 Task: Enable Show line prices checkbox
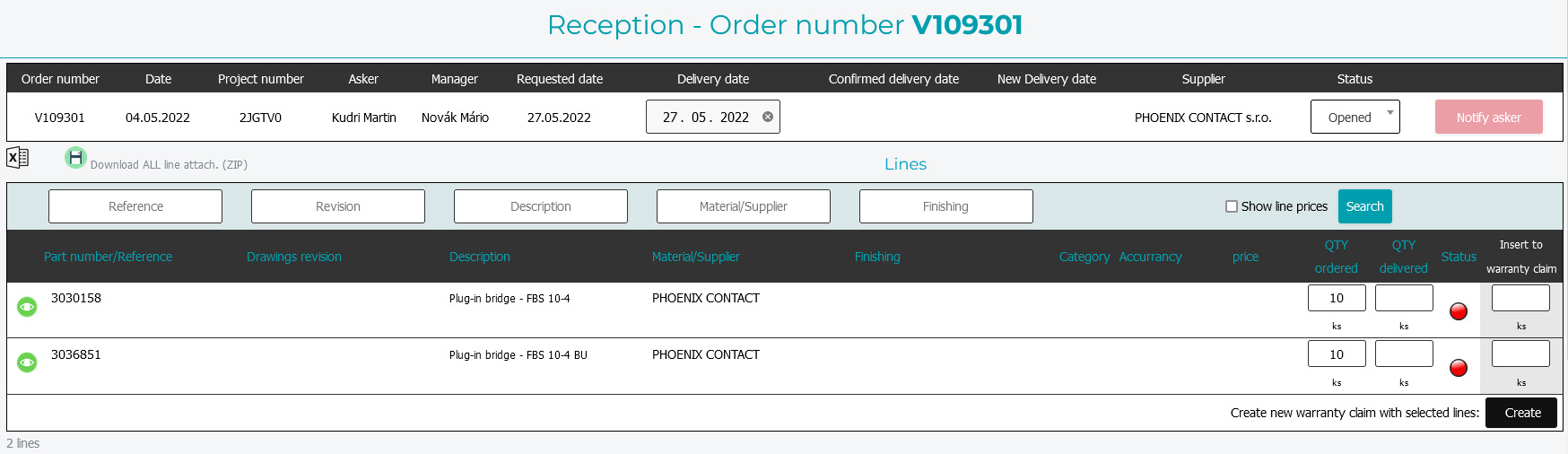click(x=1232, y=206)
